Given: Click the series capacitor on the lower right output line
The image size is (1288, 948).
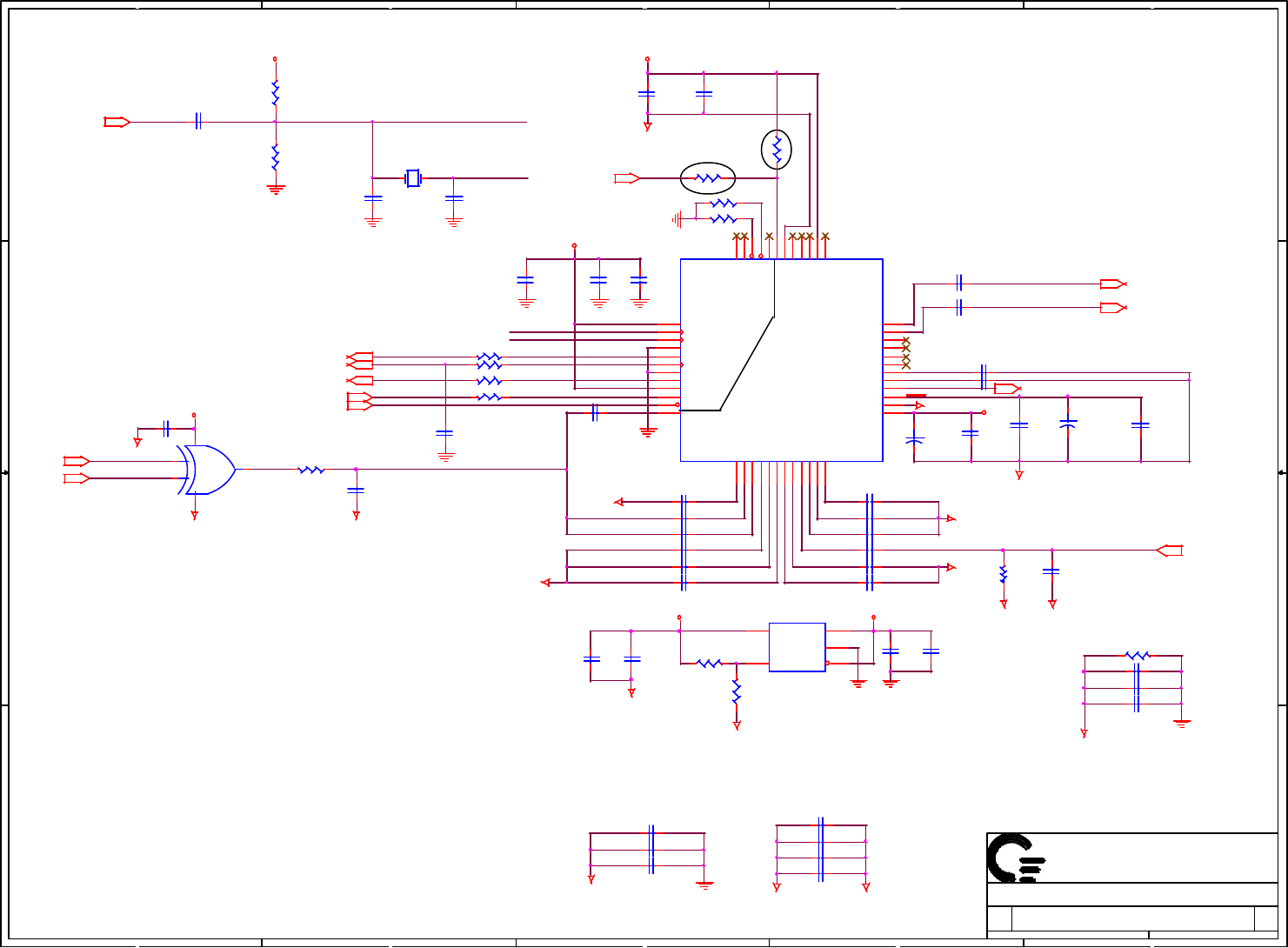Looking at the screenshot, I should click(x=958, y=307).
